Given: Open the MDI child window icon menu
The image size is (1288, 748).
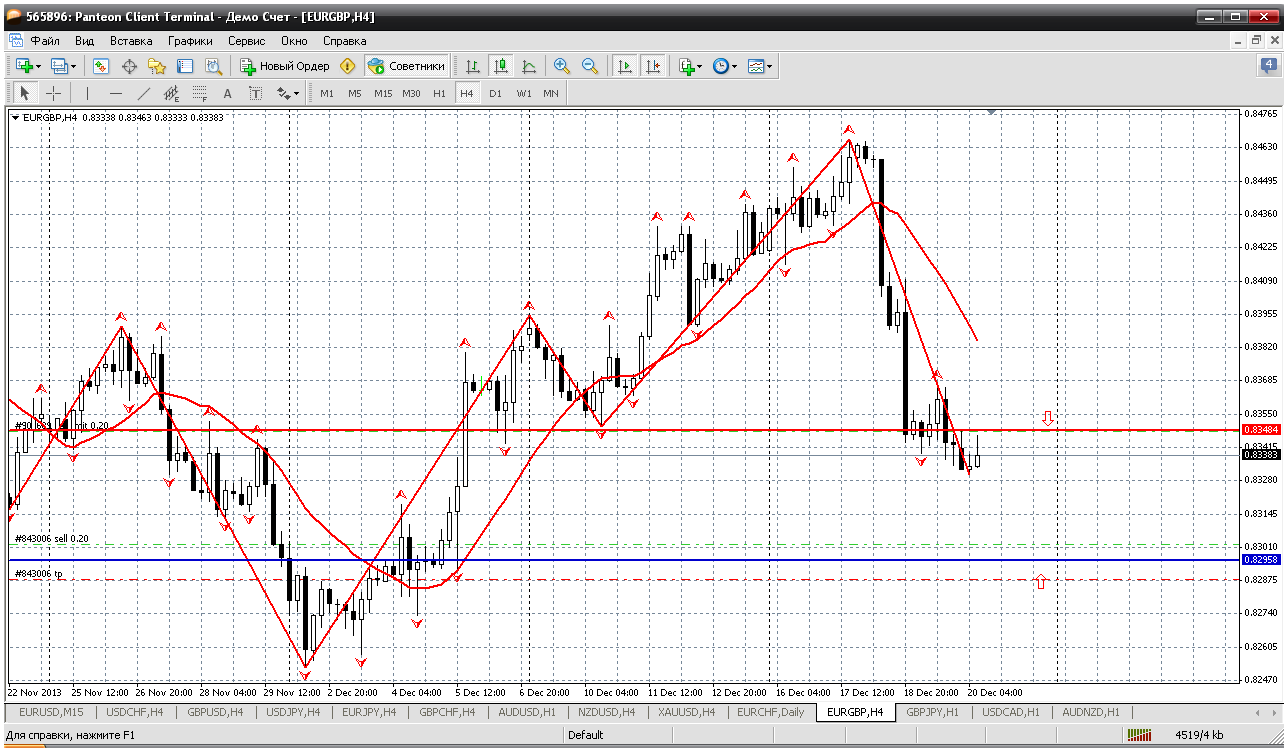Looking at the screenshot, I should [x=15, y=41].
